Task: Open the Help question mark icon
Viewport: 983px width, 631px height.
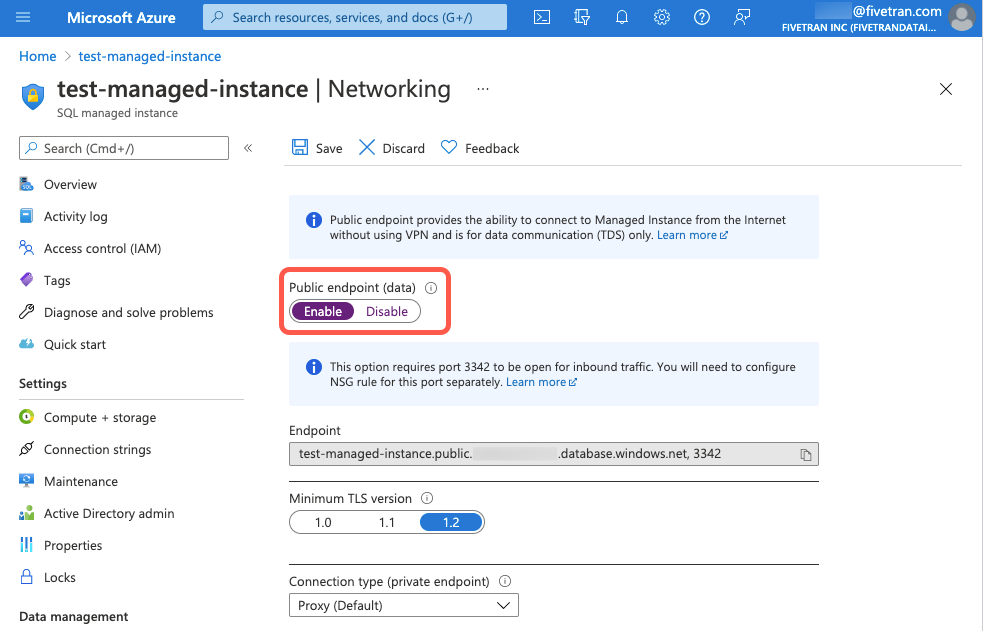Action: pyautogui.click(x=702, y=17)
